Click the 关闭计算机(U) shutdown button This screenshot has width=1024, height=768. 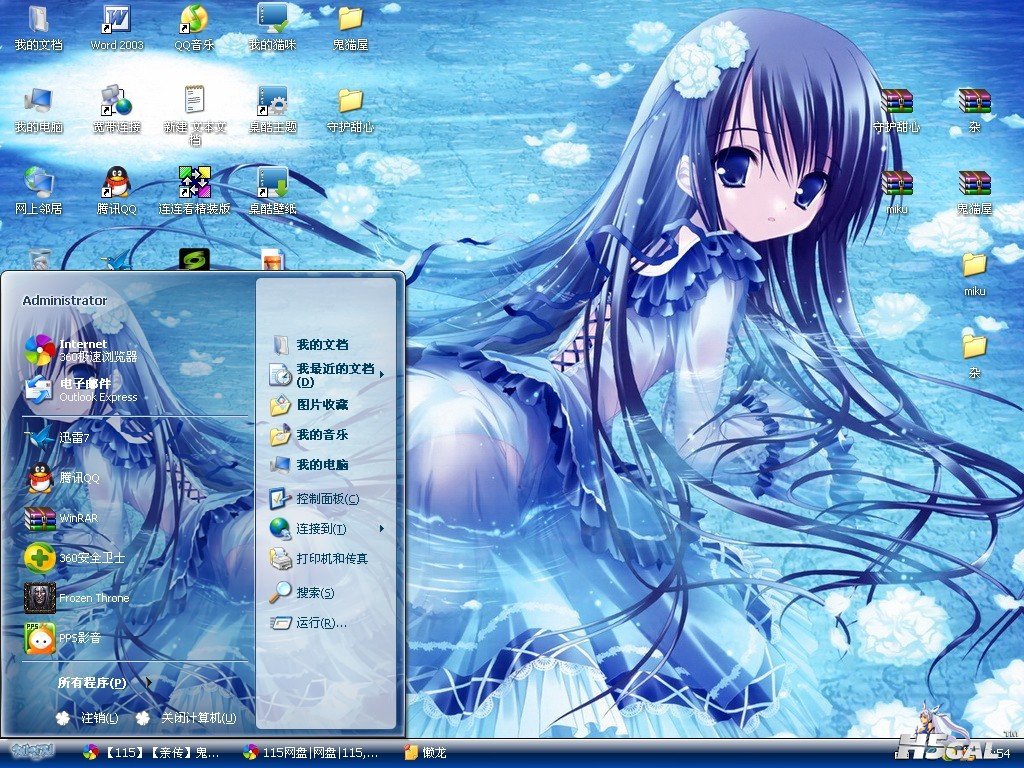(186, 717)
